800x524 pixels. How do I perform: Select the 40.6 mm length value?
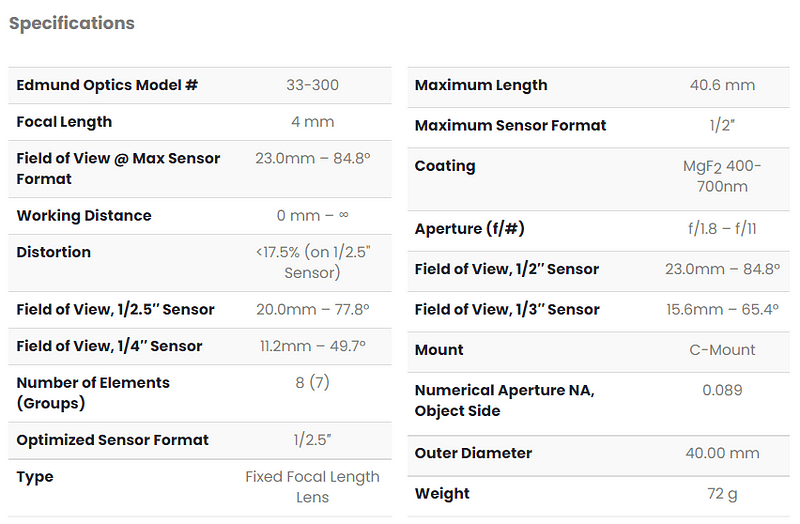(x=722, y=85)
